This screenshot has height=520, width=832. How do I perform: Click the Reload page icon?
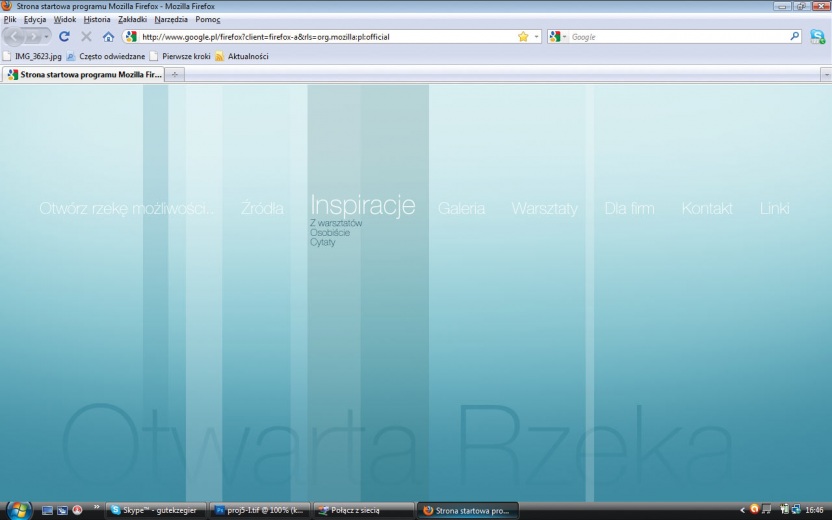64,37
